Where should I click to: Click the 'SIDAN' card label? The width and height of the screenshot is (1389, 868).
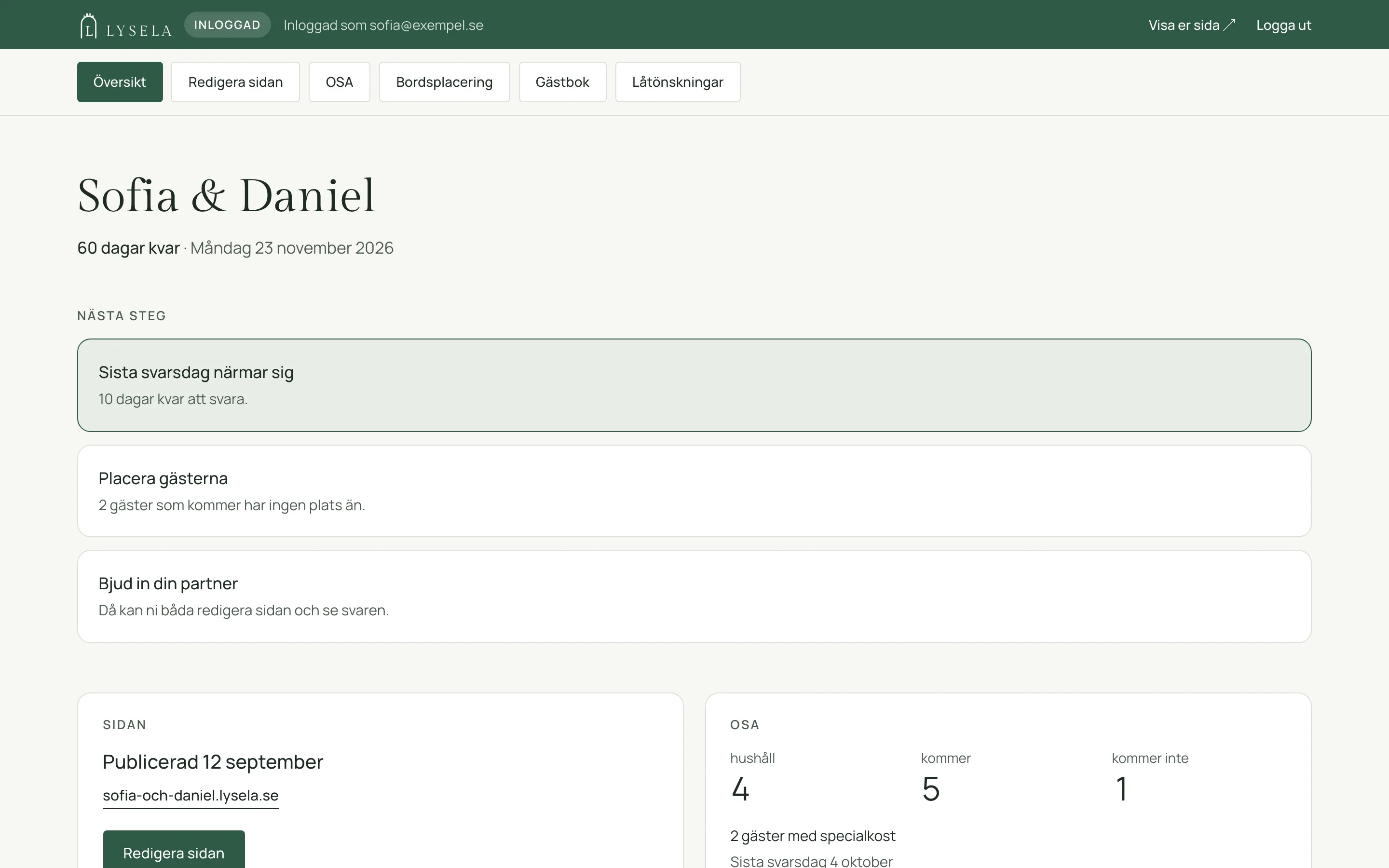(x=124, y=724)
